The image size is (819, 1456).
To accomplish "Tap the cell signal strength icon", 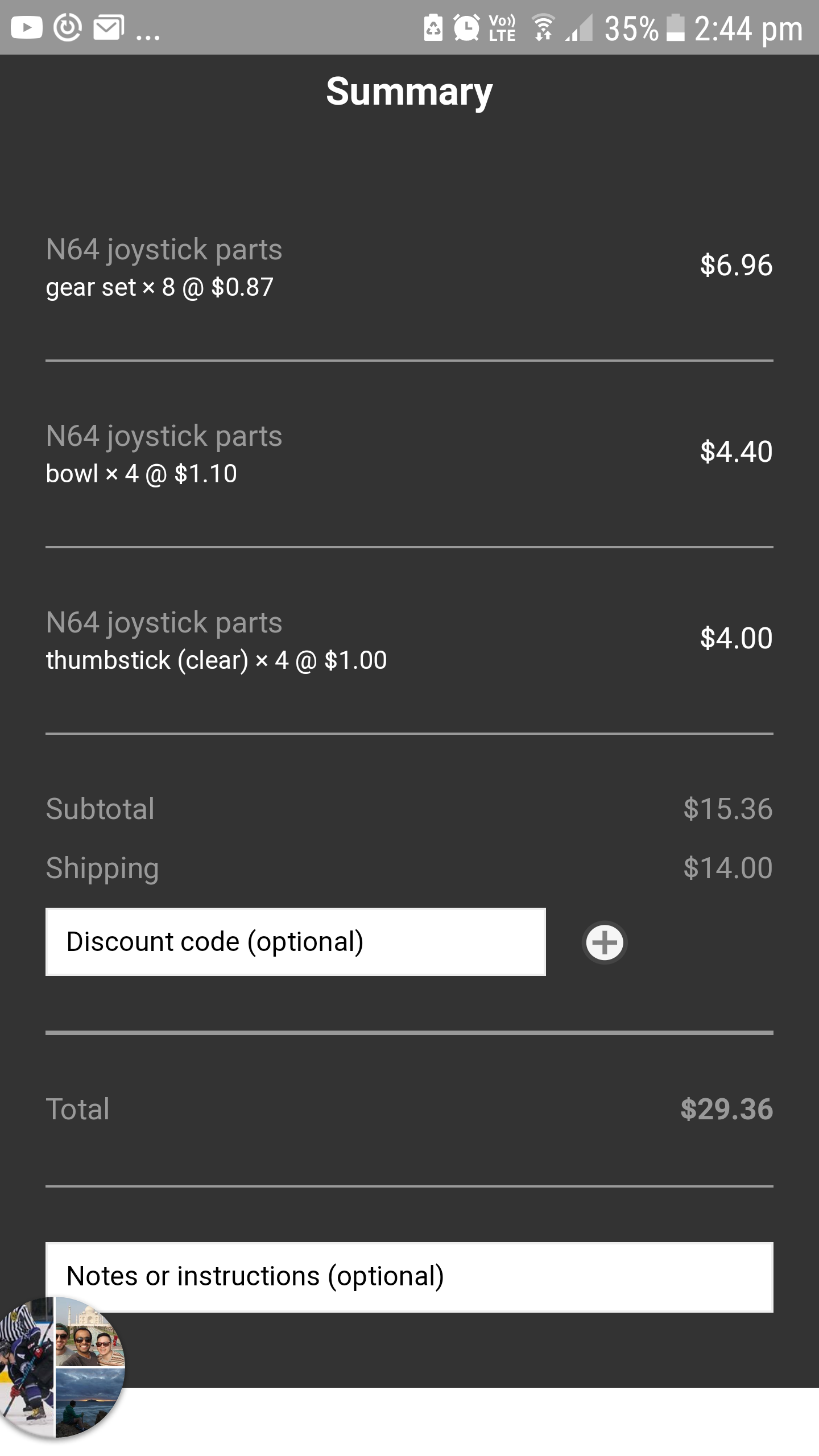I will [x=579, y=28].
